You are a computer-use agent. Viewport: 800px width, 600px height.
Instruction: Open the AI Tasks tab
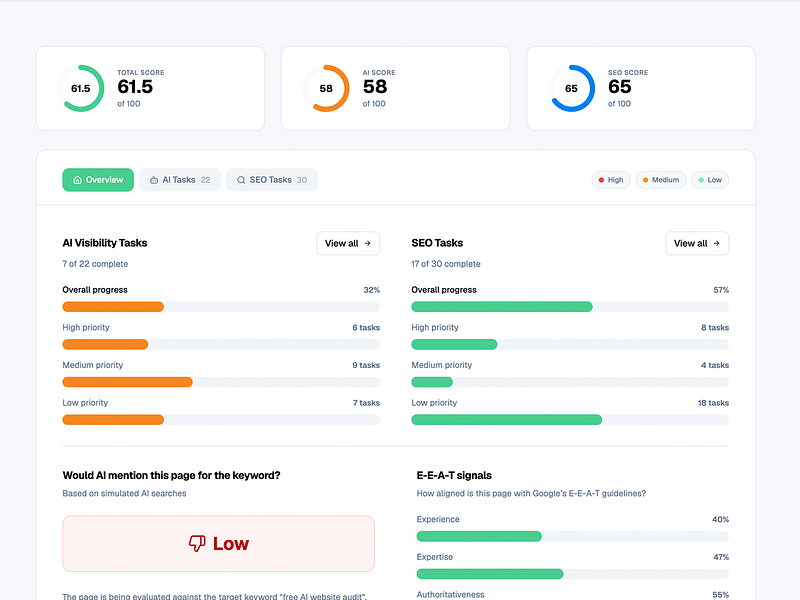coord(180,180)
